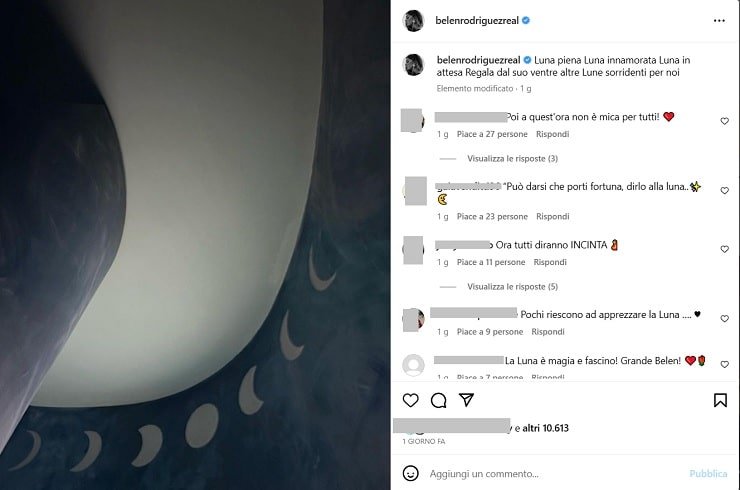Click the 'Pubblica' button
Screen dimensions: 740x490
(x=708, y=473)
